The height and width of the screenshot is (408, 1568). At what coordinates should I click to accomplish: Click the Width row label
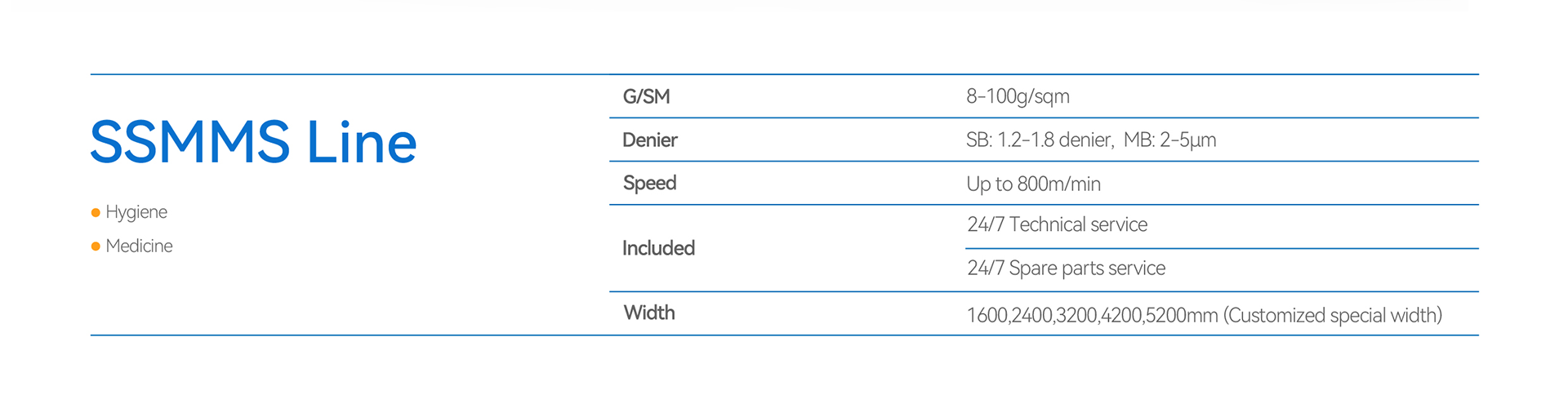[x=648, y=313]
